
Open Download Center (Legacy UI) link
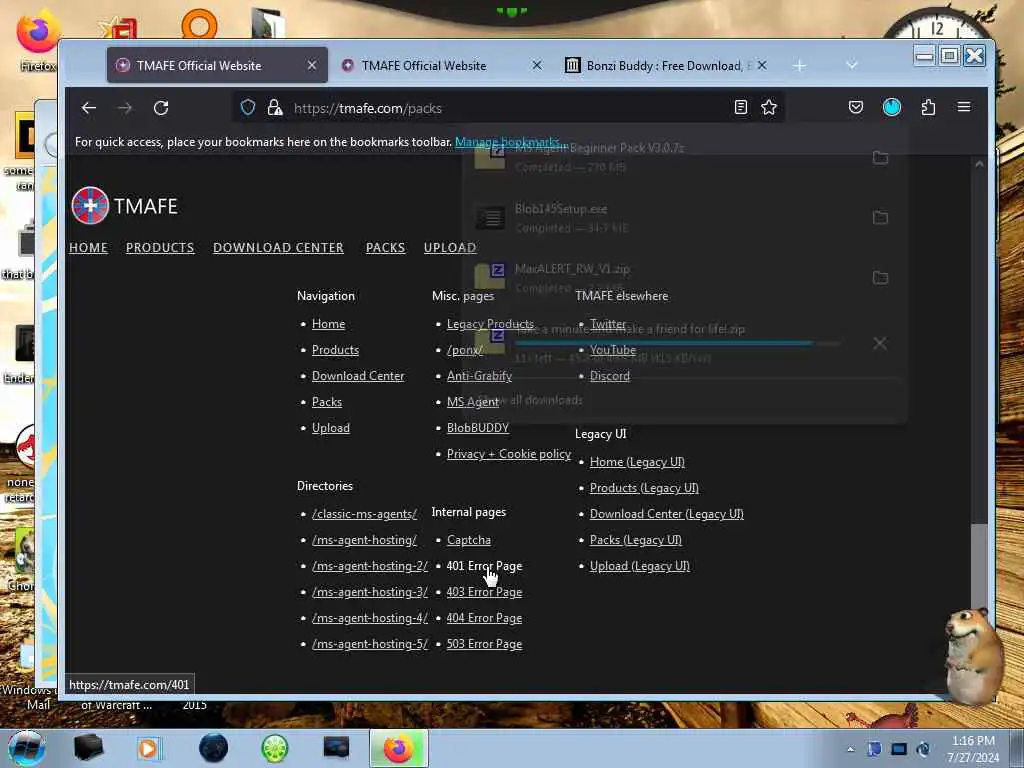[666, 514]
